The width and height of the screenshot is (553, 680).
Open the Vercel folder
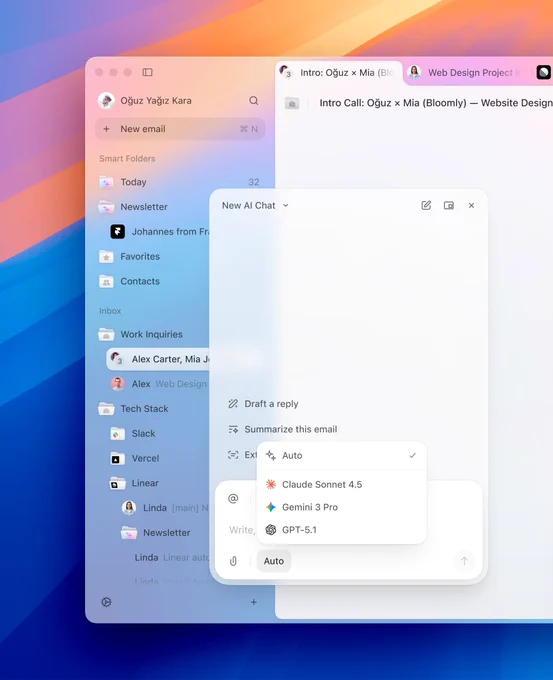click(159, 458)
